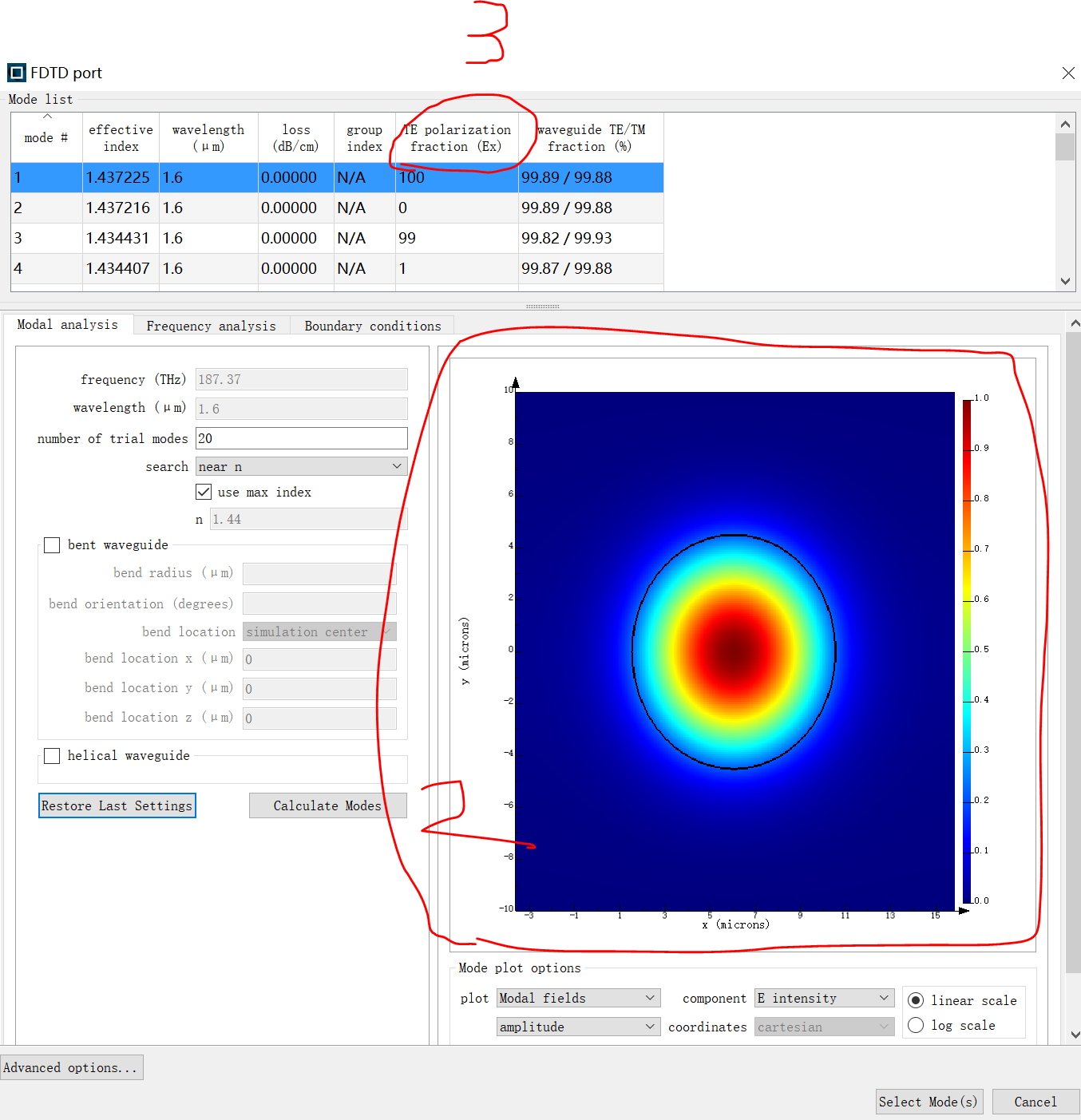Image resolution: width=1081 pixels, height=1120 pixels.
Task: Toggle the 'use max index' checkbox
Action: pyautogui.click(x=204, y=492)
